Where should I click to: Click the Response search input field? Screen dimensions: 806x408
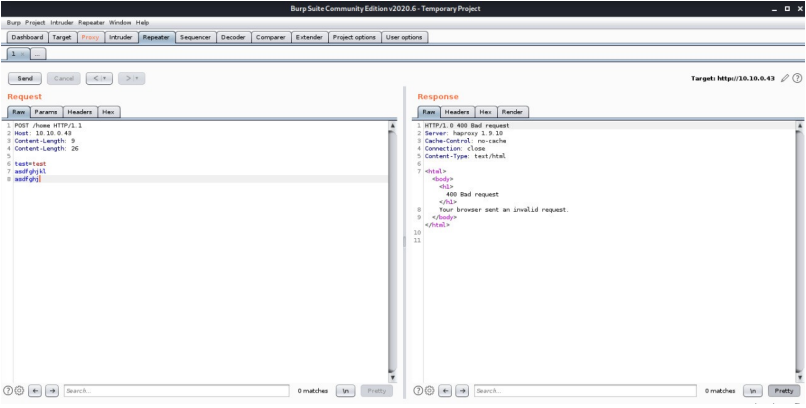[x=585, y=391]
